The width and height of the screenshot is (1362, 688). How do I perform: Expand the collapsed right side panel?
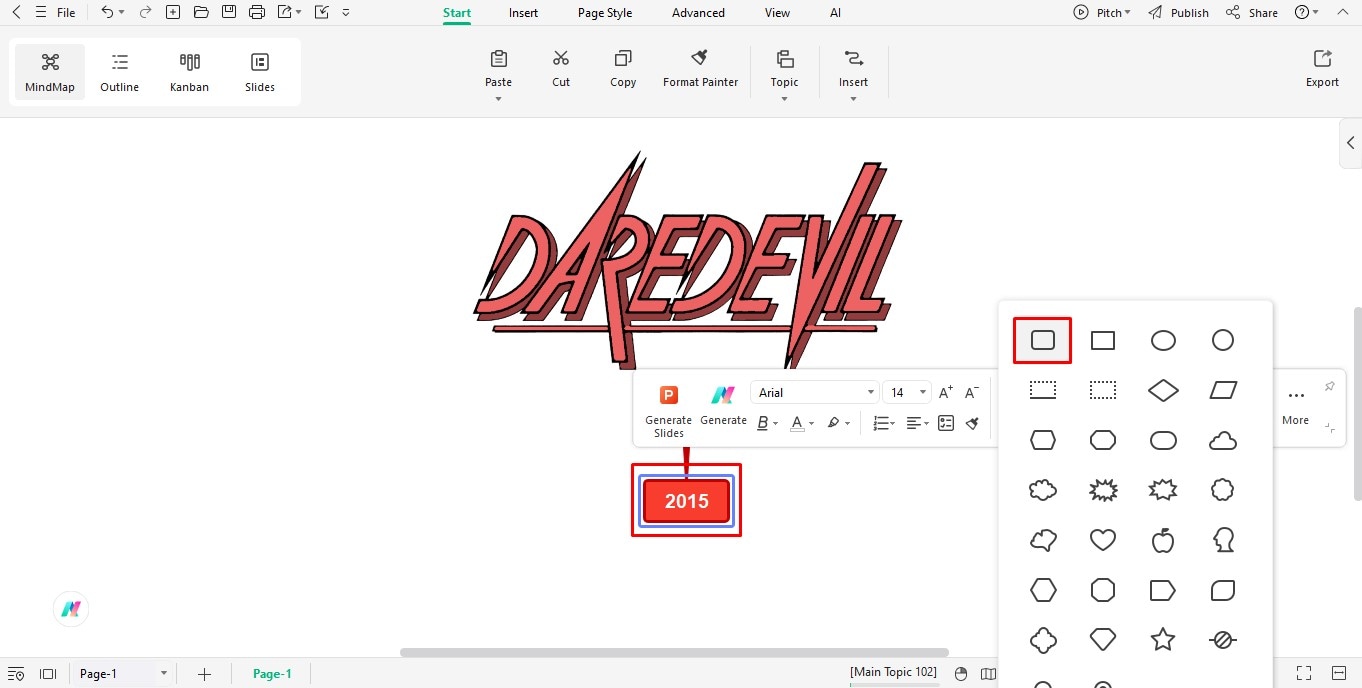tap(1350, 143)
